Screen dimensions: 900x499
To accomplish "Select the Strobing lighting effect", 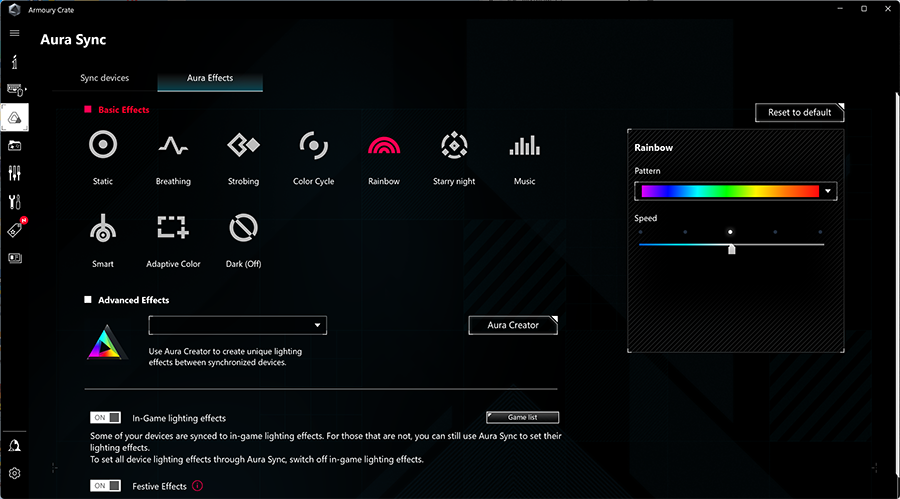I will click(243, 146).
